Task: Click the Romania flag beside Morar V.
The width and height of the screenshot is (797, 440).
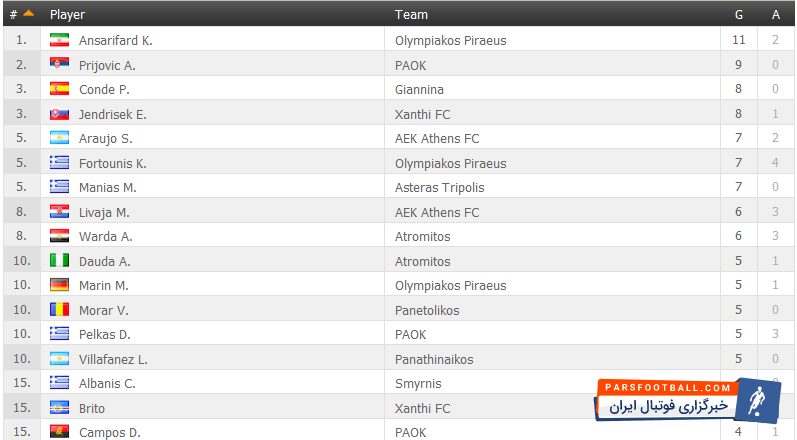Action: click(60, 310)
